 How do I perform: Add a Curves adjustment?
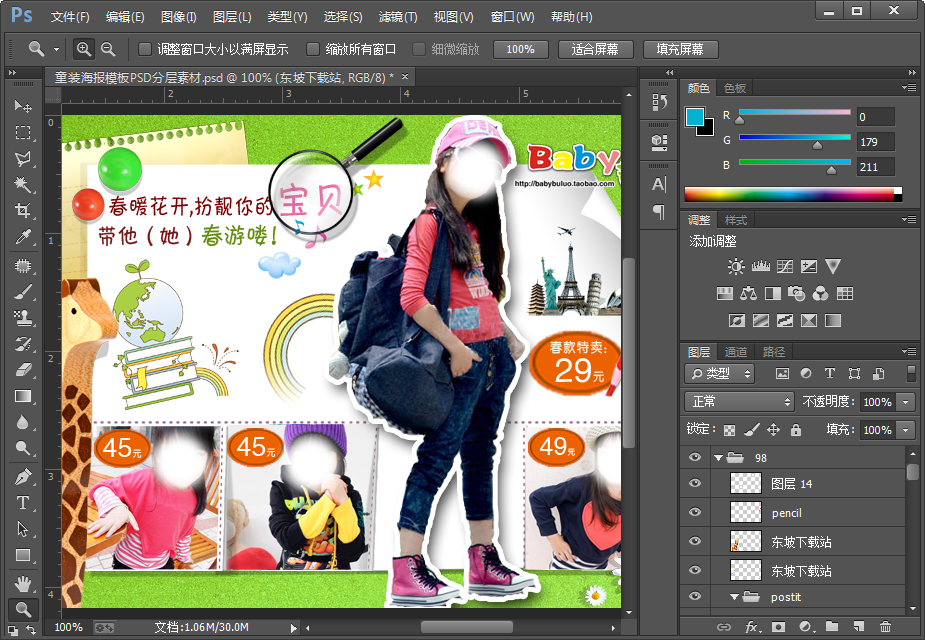(785, 267)
